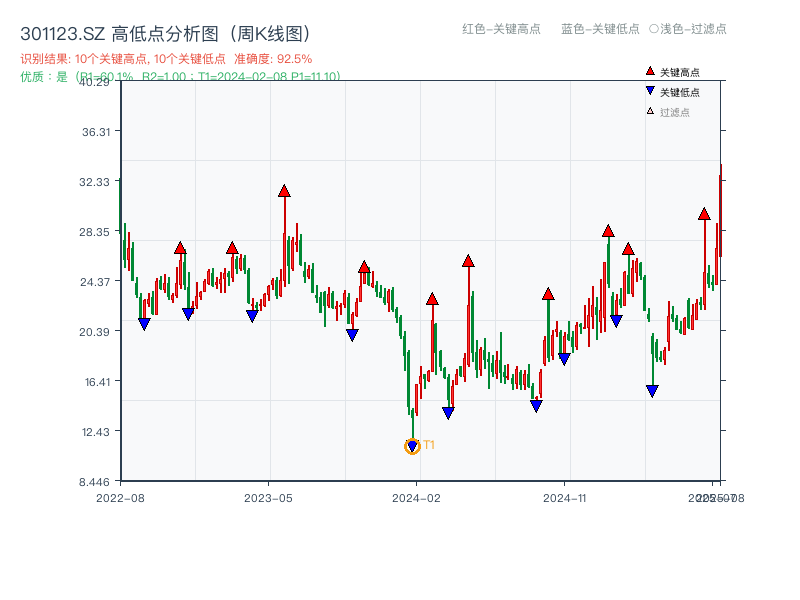Image resolution: width=800 pixels, height=600 pixels.
Task: Click the 浅色-过滤点 circle label
Action: (x=688, y=29)
